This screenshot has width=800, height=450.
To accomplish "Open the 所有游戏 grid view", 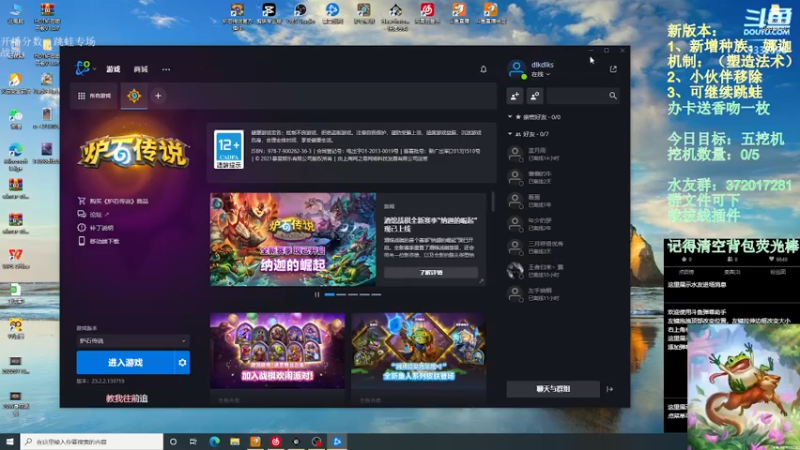I will click(94, 95).
